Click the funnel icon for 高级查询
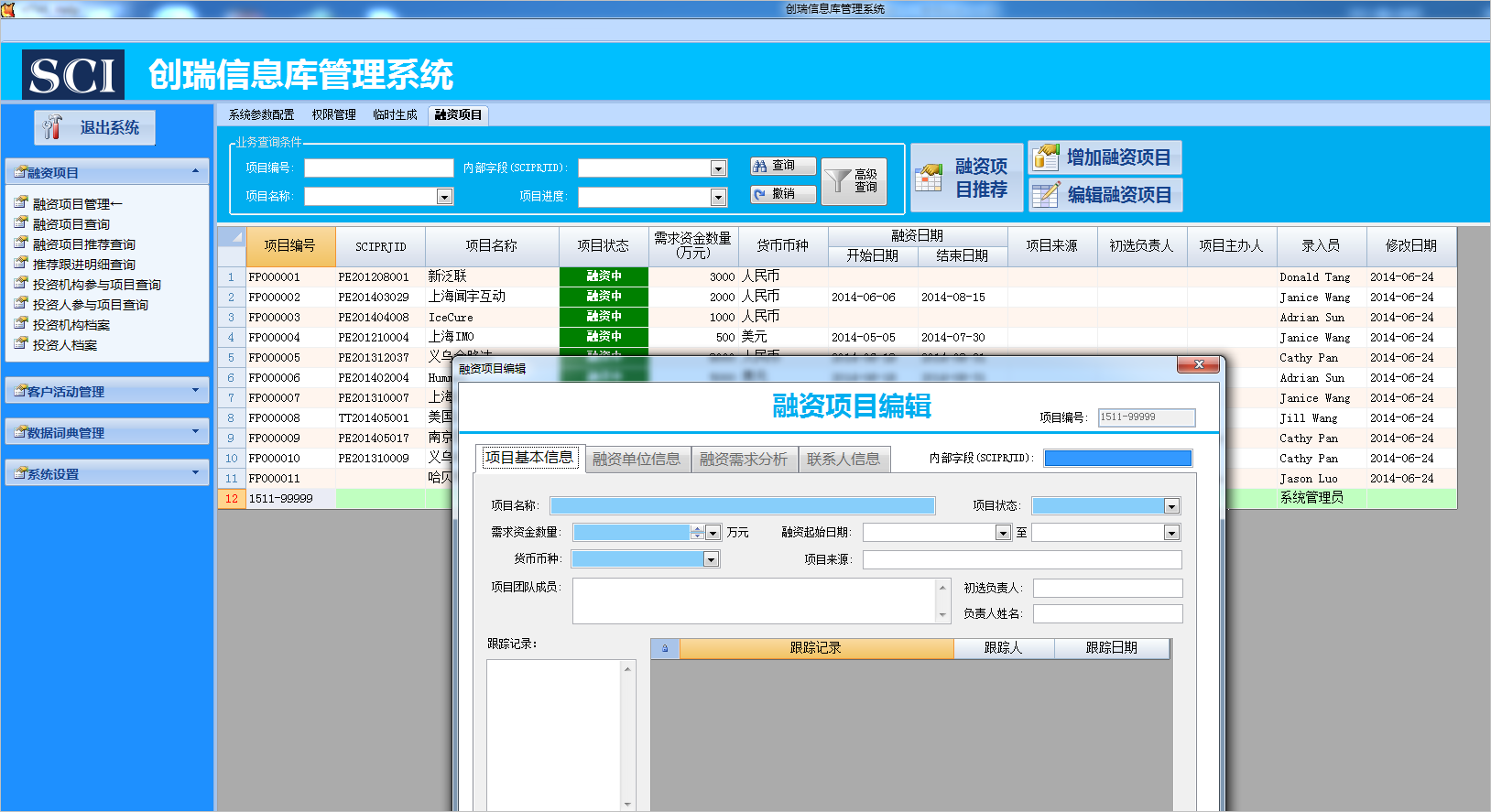Viewport: 1491px width, 812px height. 837,180
